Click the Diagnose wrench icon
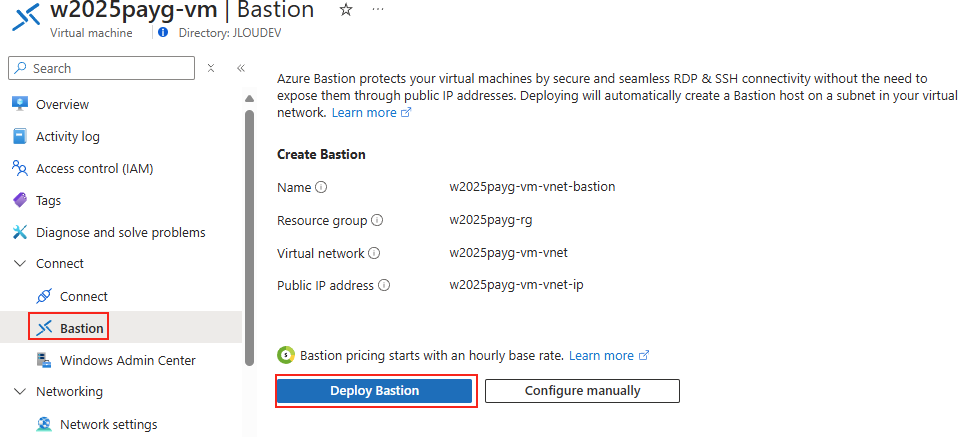965x437 pixels. pos(20,232)
